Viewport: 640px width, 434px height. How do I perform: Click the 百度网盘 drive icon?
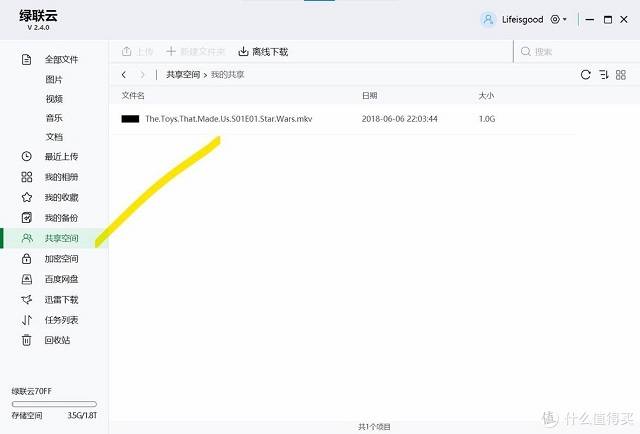27,279
